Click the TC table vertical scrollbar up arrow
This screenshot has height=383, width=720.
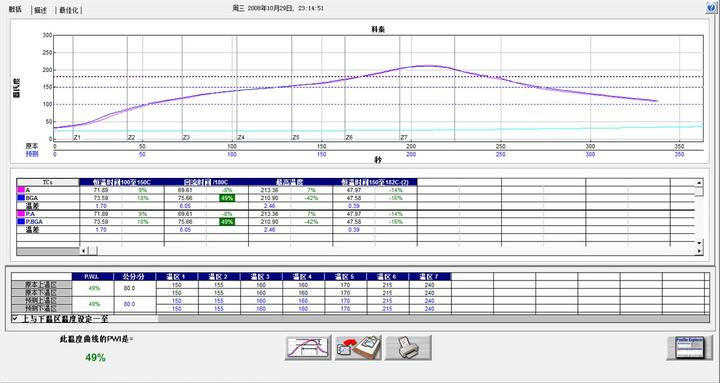(699, 183)
